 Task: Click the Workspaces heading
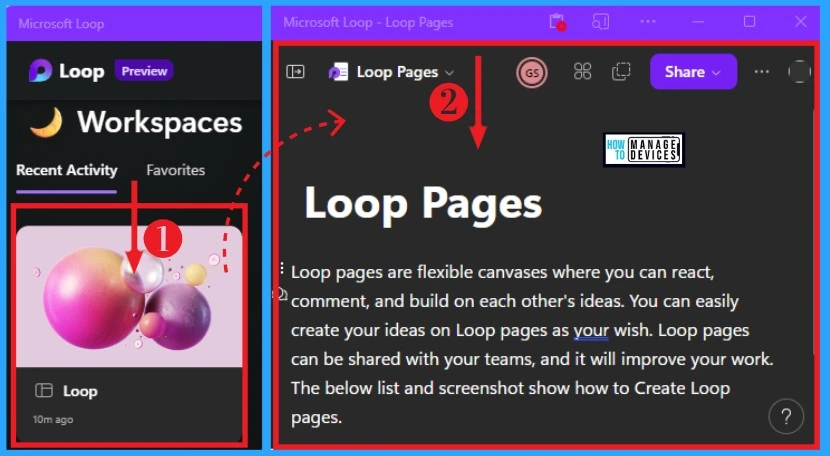159,122
